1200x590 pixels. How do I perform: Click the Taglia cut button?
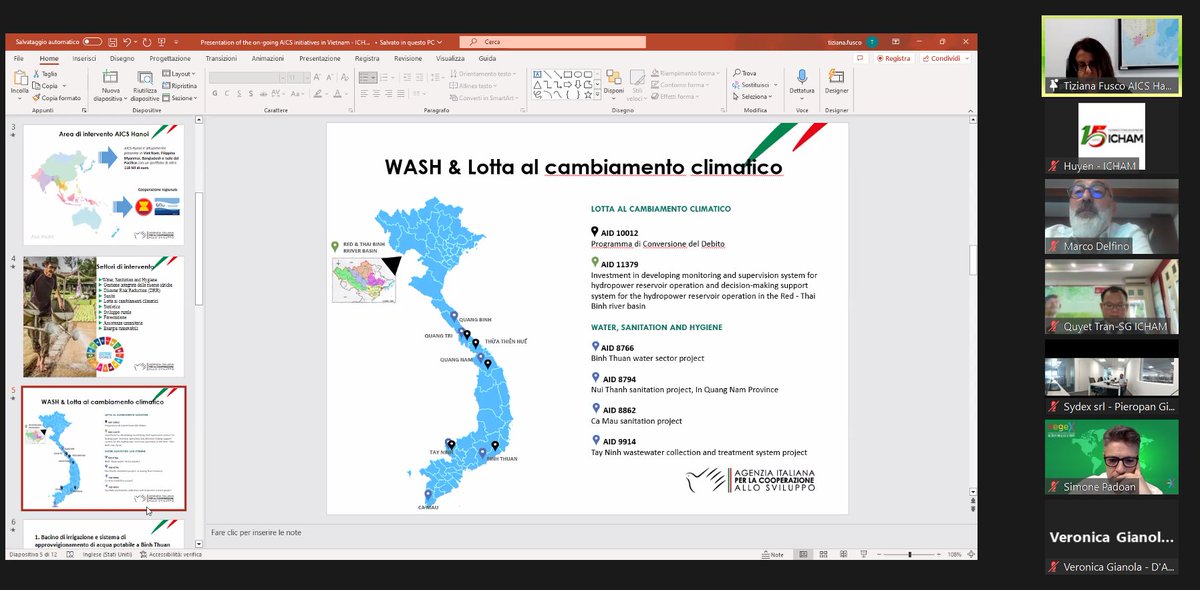(45, 74)
